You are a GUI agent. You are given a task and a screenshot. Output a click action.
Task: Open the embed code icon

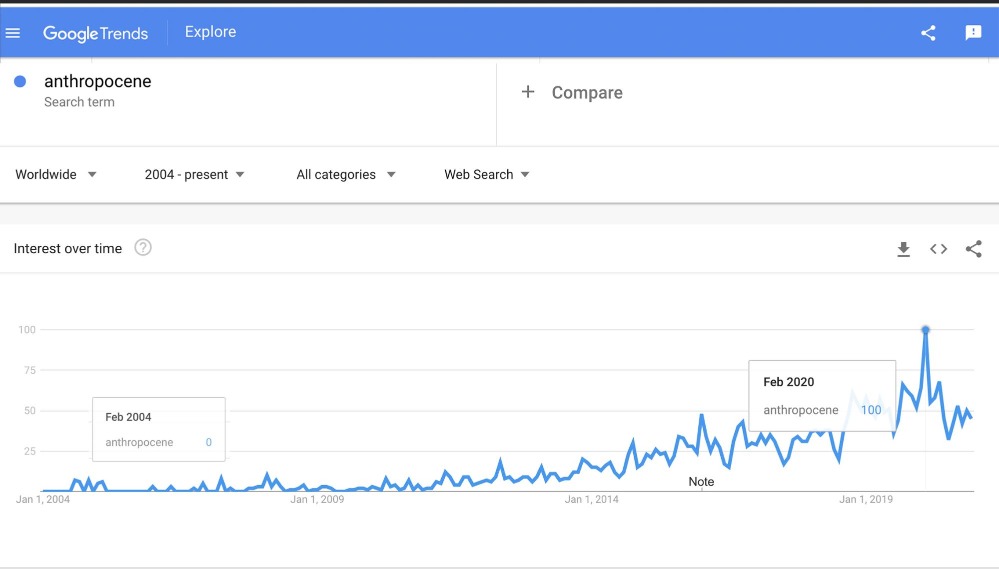coord(938,249)
